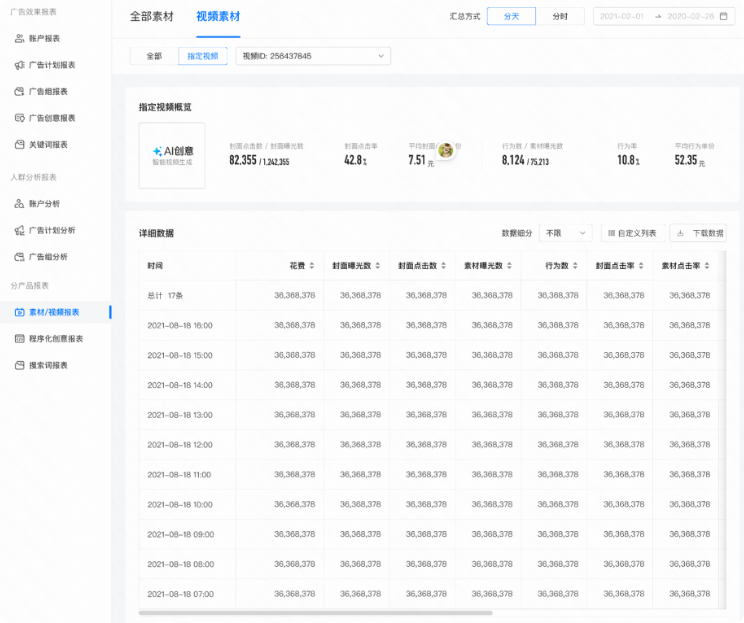Click the 时间 column header

pyautogui.click(x=155, y=266)
